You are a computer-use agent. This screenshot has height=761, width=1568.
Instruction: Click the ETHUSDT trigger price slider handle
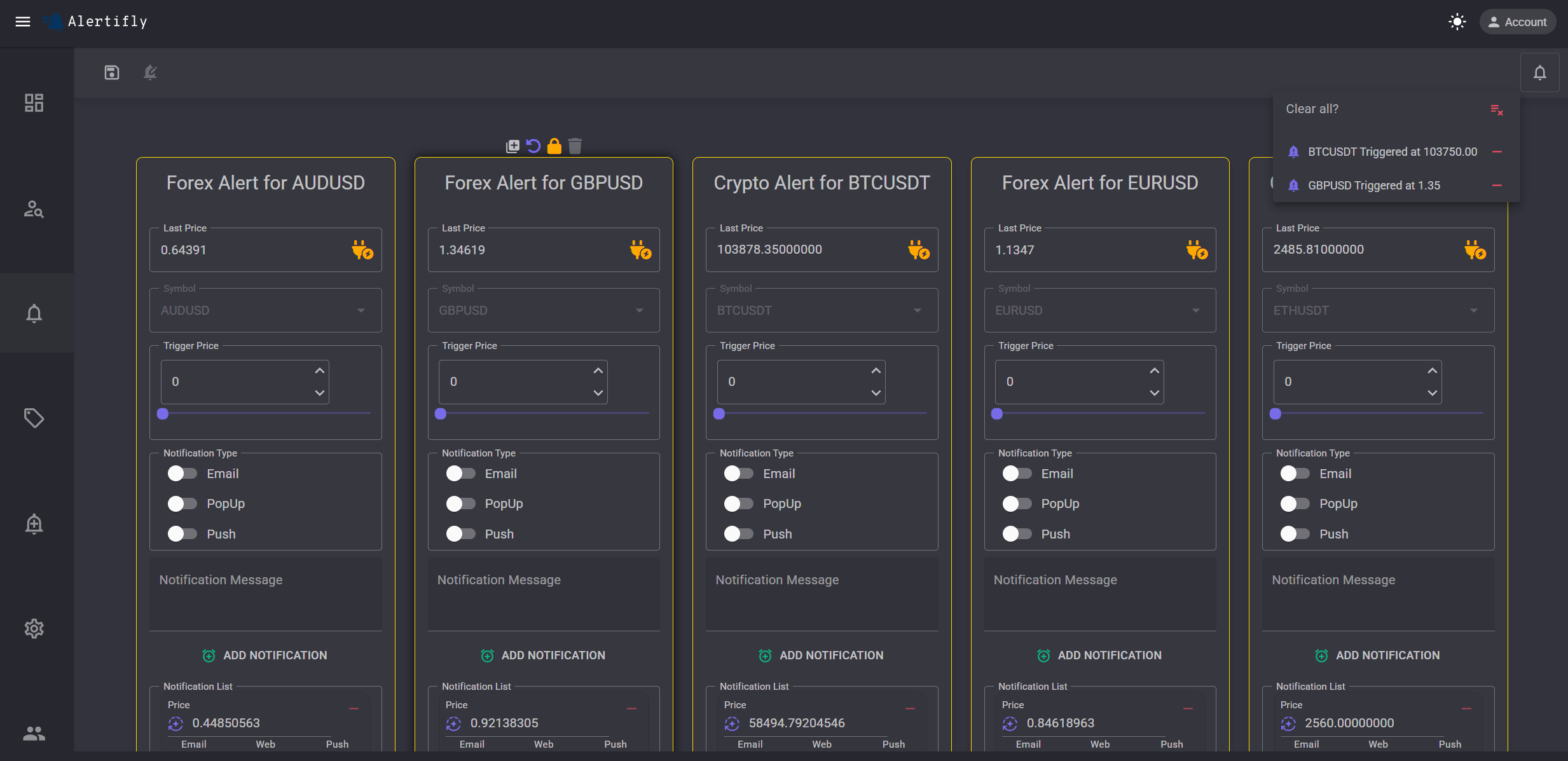tap(1276, 414)
